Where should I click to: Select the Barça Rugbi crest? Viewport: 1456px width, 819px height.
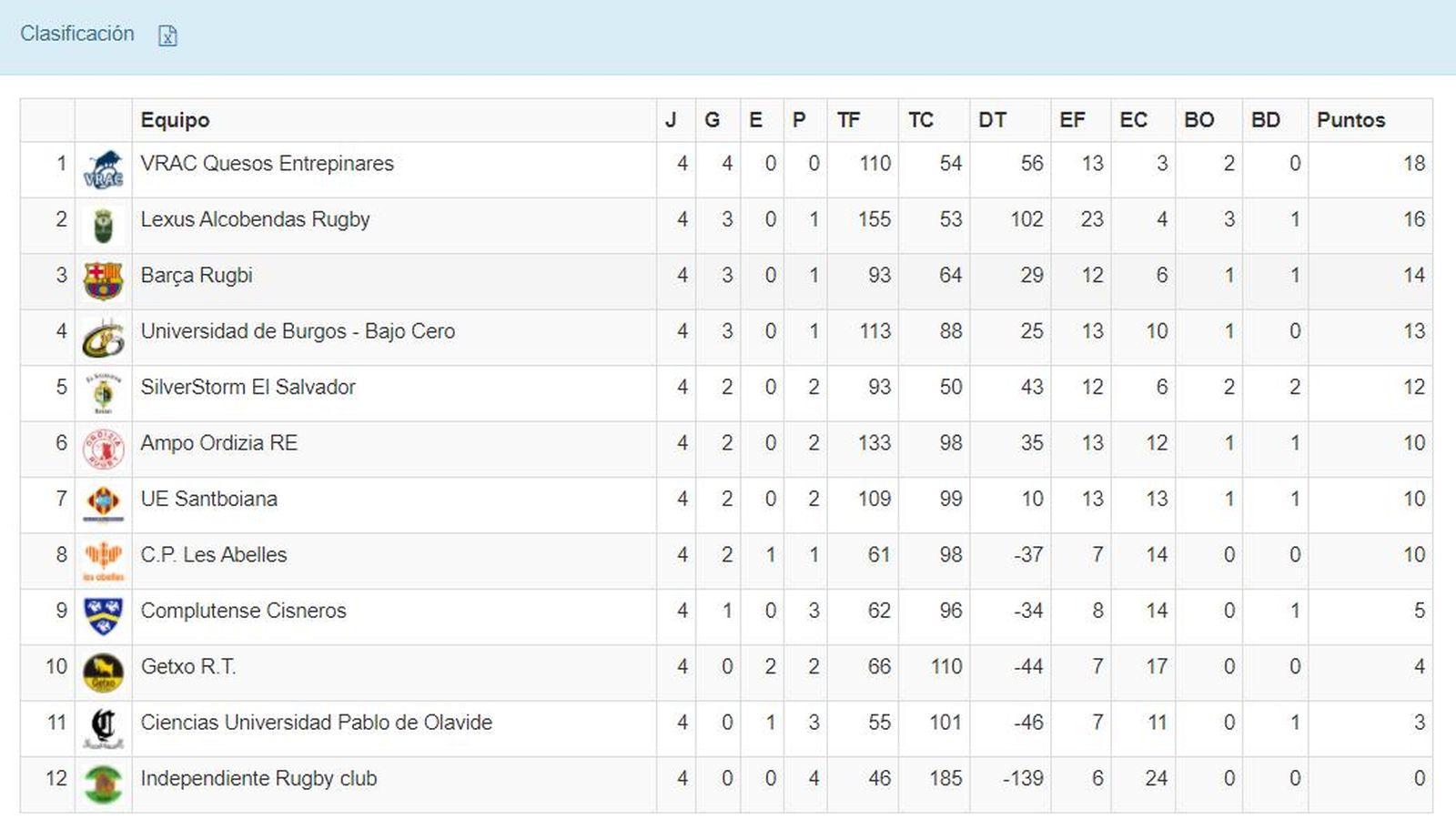point(104,280)
